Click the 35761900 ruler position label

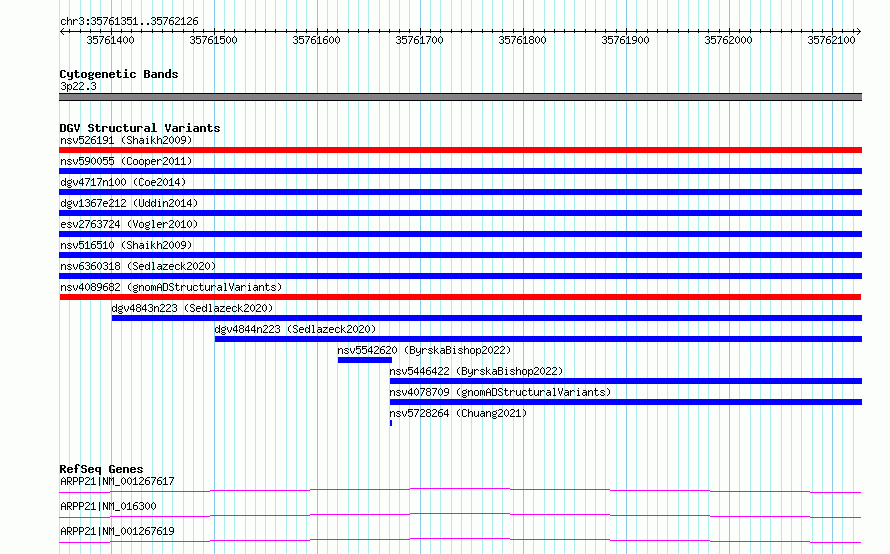pos(625,40)
